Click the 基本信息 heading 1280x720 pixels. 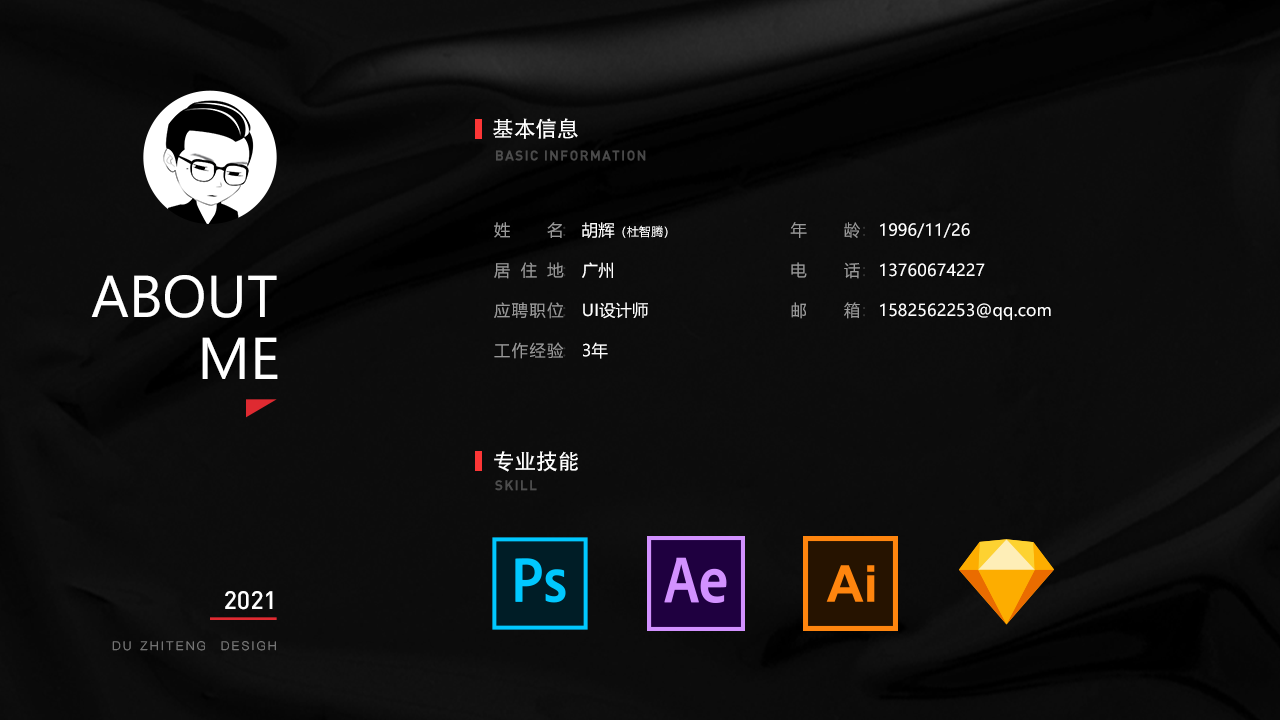pos(535,129)
